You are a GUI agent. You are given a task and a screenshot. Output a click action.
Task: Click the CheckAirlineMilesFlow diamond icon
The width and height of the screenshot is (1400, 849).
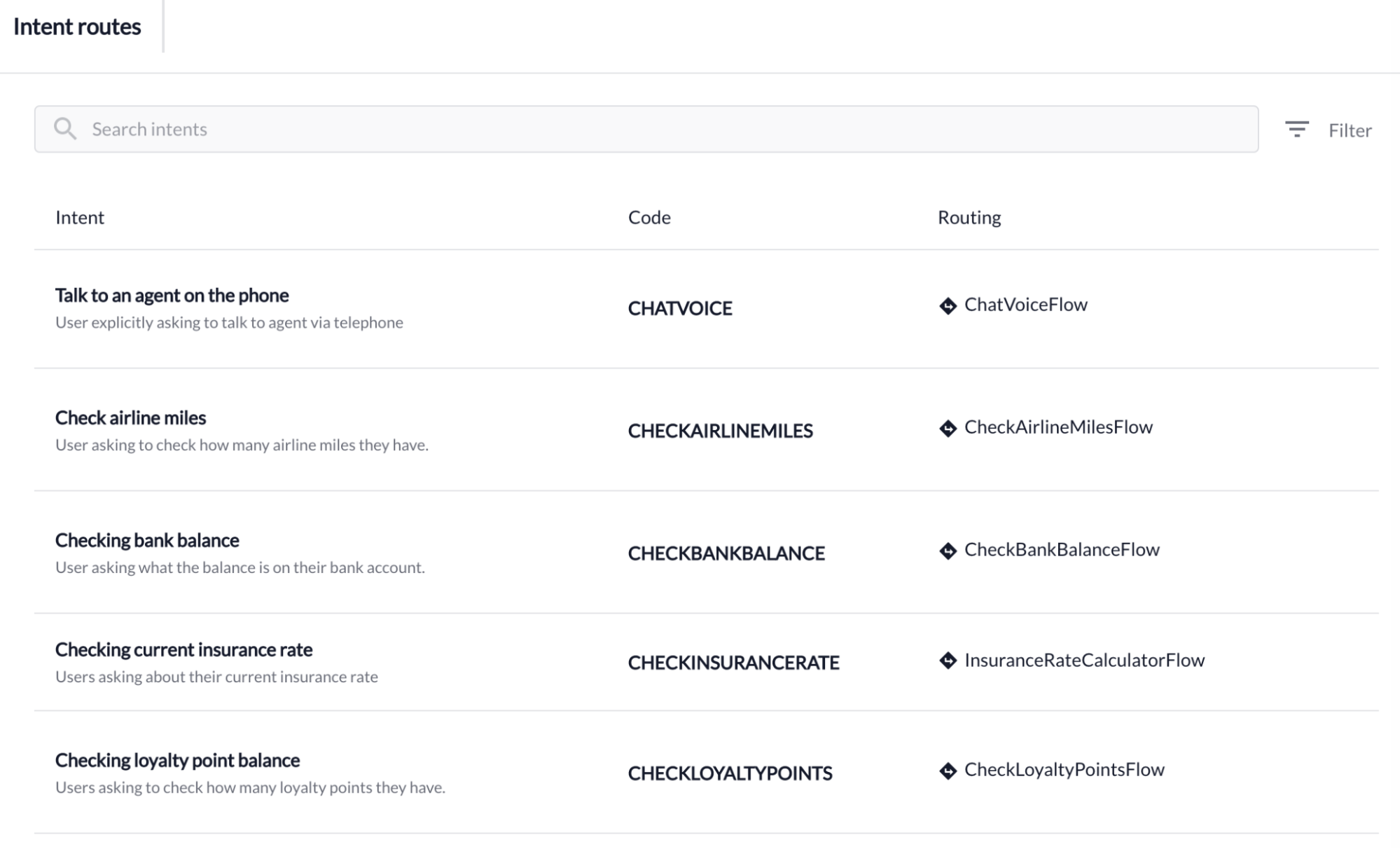click(x=948, y=429)
